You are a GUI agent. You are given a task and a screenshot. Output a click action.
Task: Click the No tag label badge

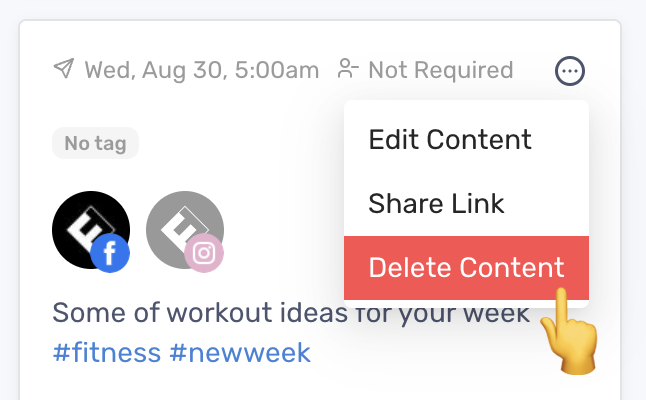point(95,143)
